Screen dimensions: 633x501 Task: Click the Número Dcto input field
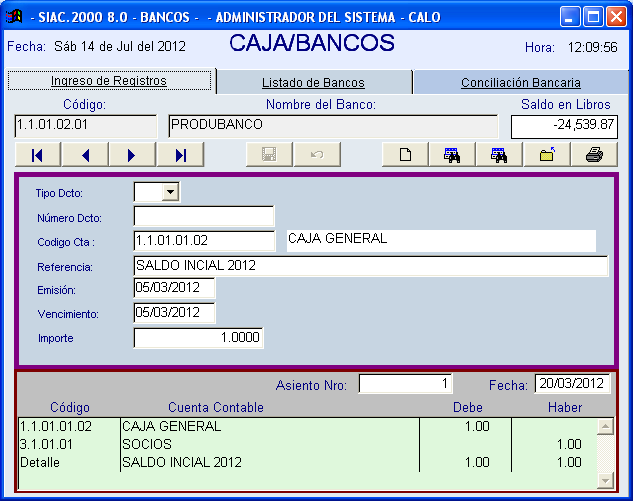click(x=204, y=217)
